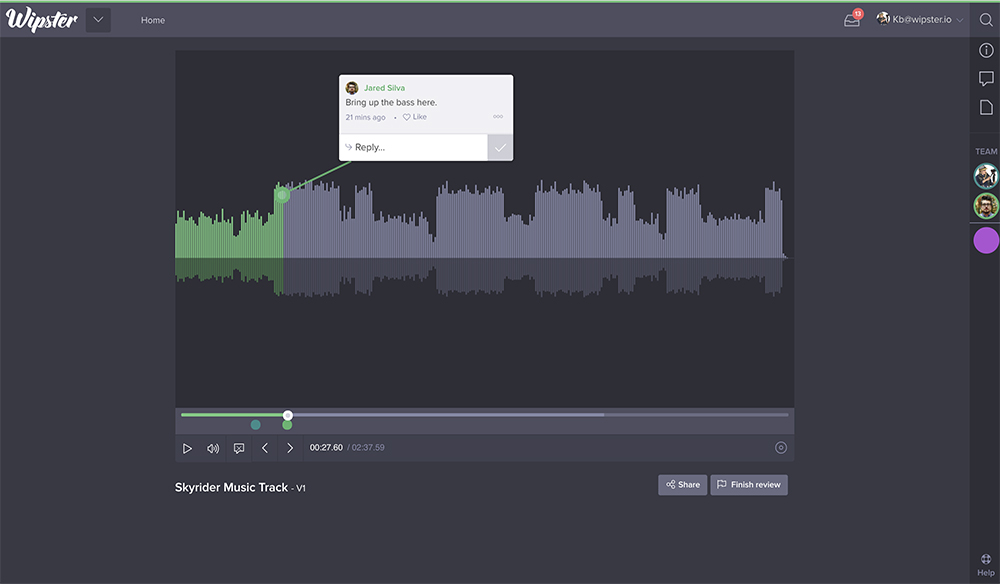The image size is (1000, 584).
Task: Click the V1 version label
Action: click(x=300, y=488)
